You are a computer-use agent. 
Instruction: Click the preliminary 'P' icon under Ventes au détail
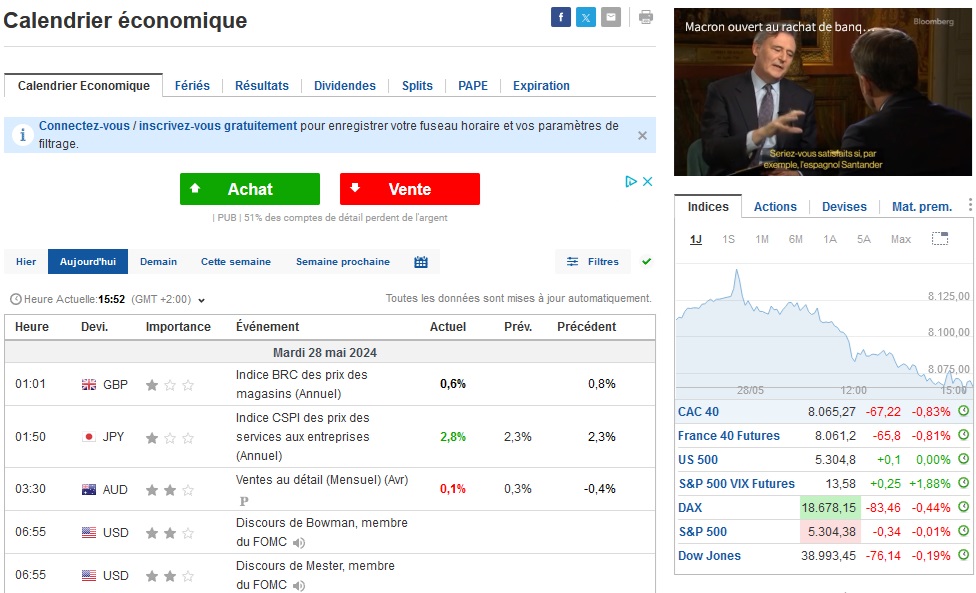(244, 501)
